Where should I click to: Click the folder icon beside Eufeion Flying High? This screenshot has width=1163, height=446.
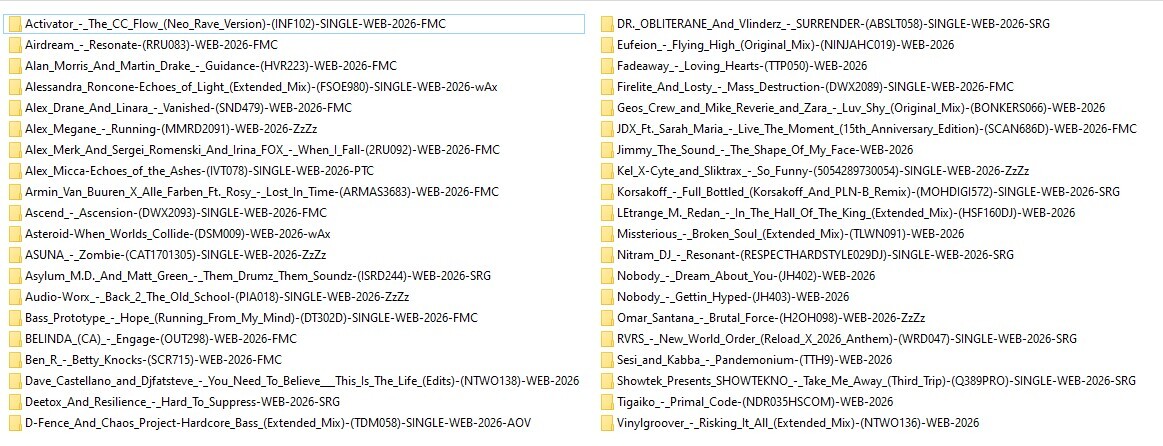coord(607,45)
